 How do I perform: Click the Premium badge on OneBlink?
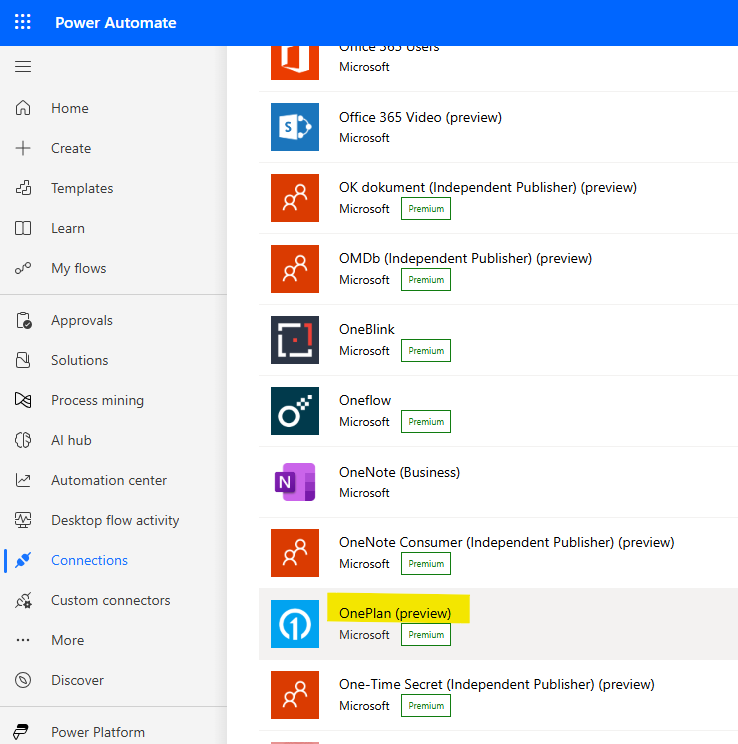point(426,351)
